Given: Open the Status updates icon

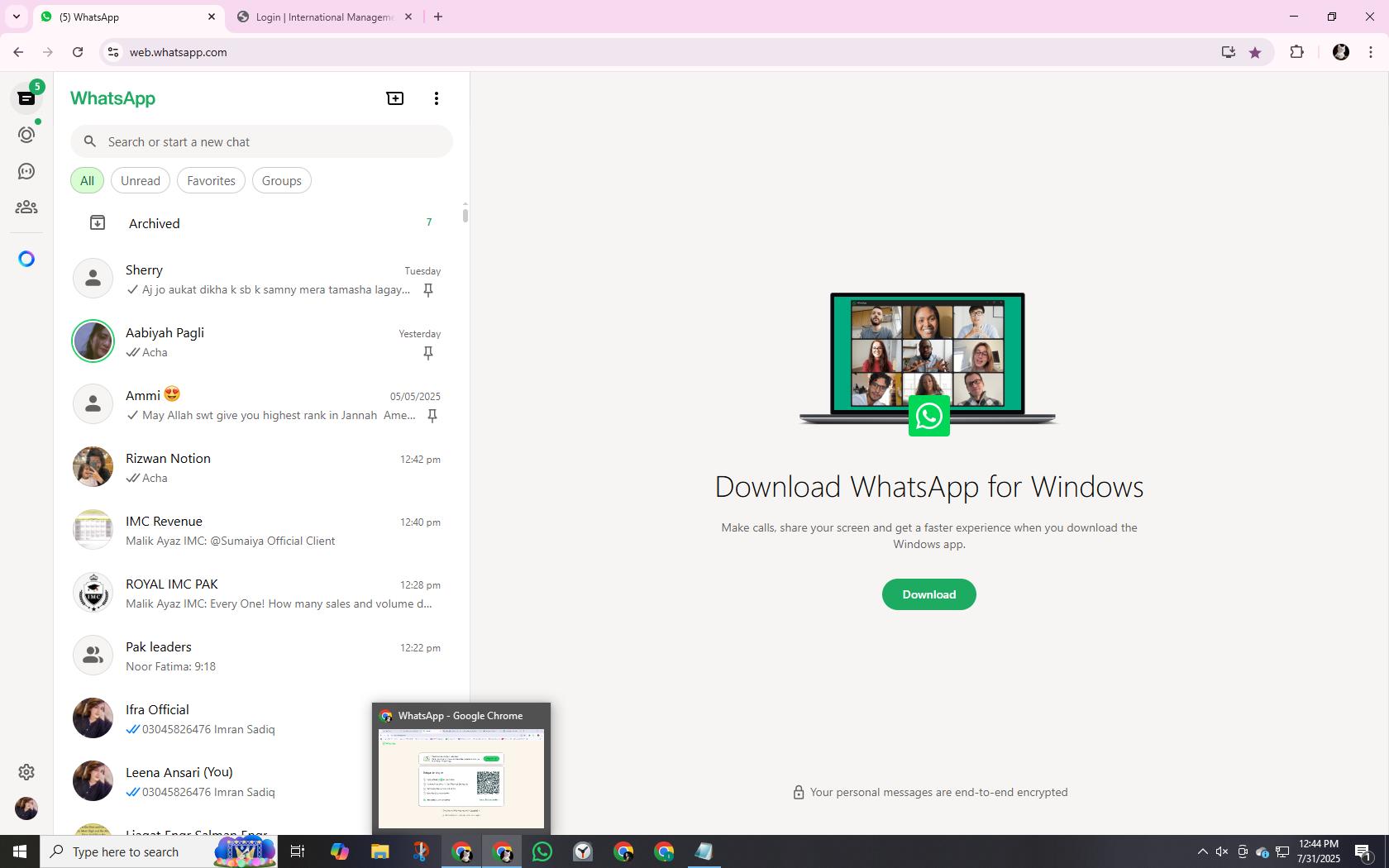Looking at the screenshot, I should pos(26,135).
